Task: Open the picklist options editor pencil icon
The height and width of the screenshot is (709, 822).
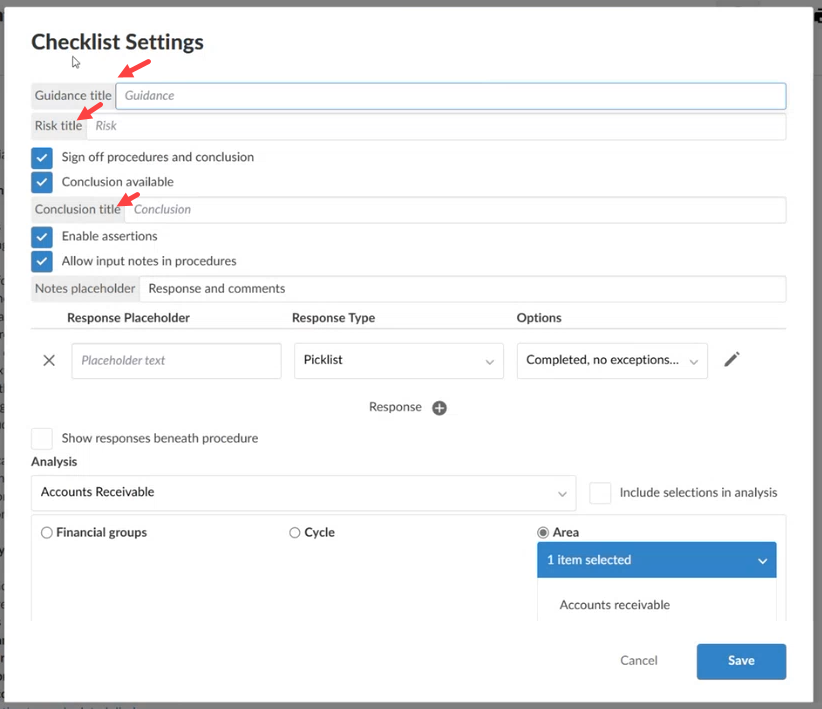Action: (731, 359)
